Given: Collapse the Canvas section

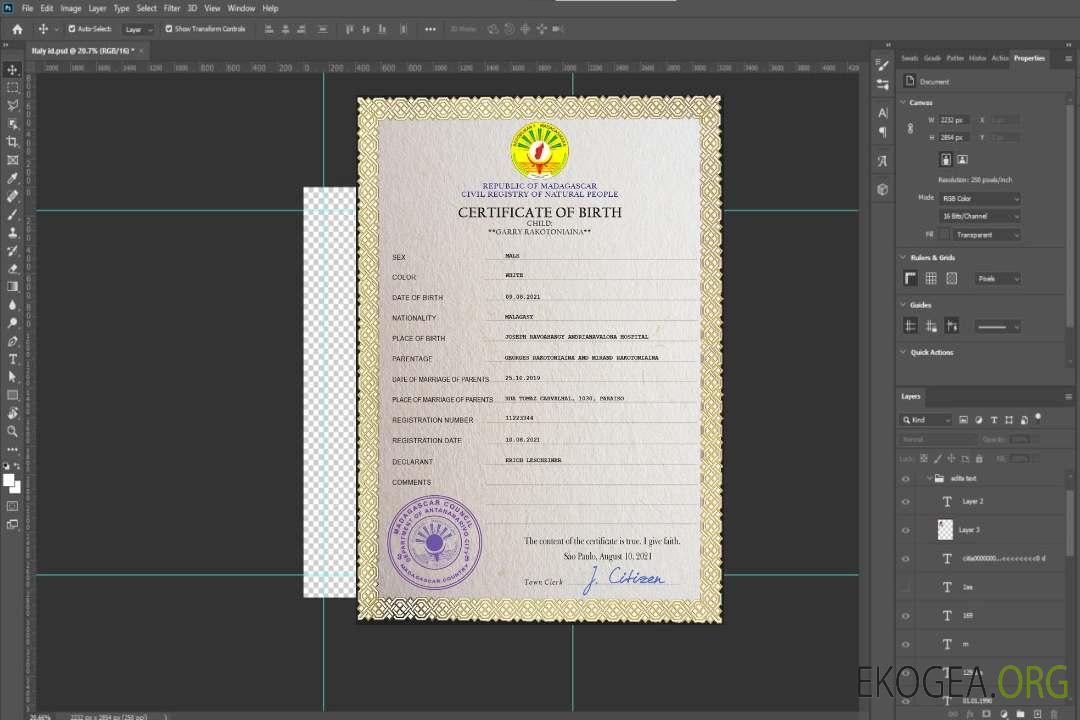Looking at the screenshot, I should [903, 102].
